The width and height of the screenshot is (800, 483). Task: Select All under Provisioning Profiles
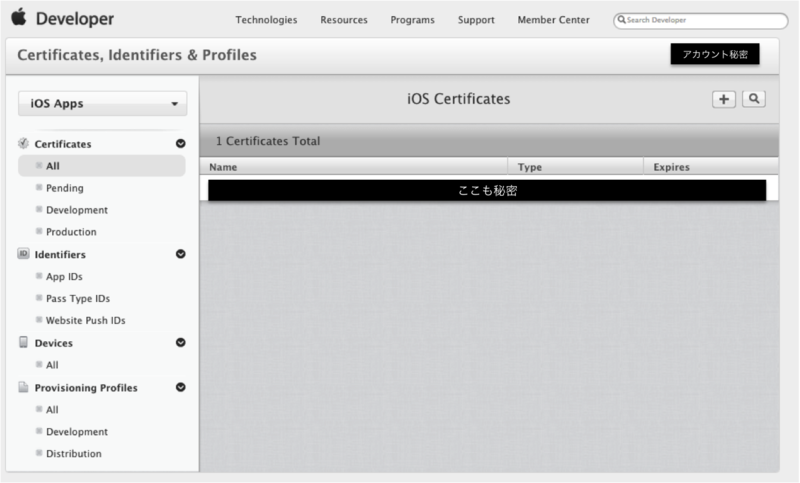pos(52,410)
